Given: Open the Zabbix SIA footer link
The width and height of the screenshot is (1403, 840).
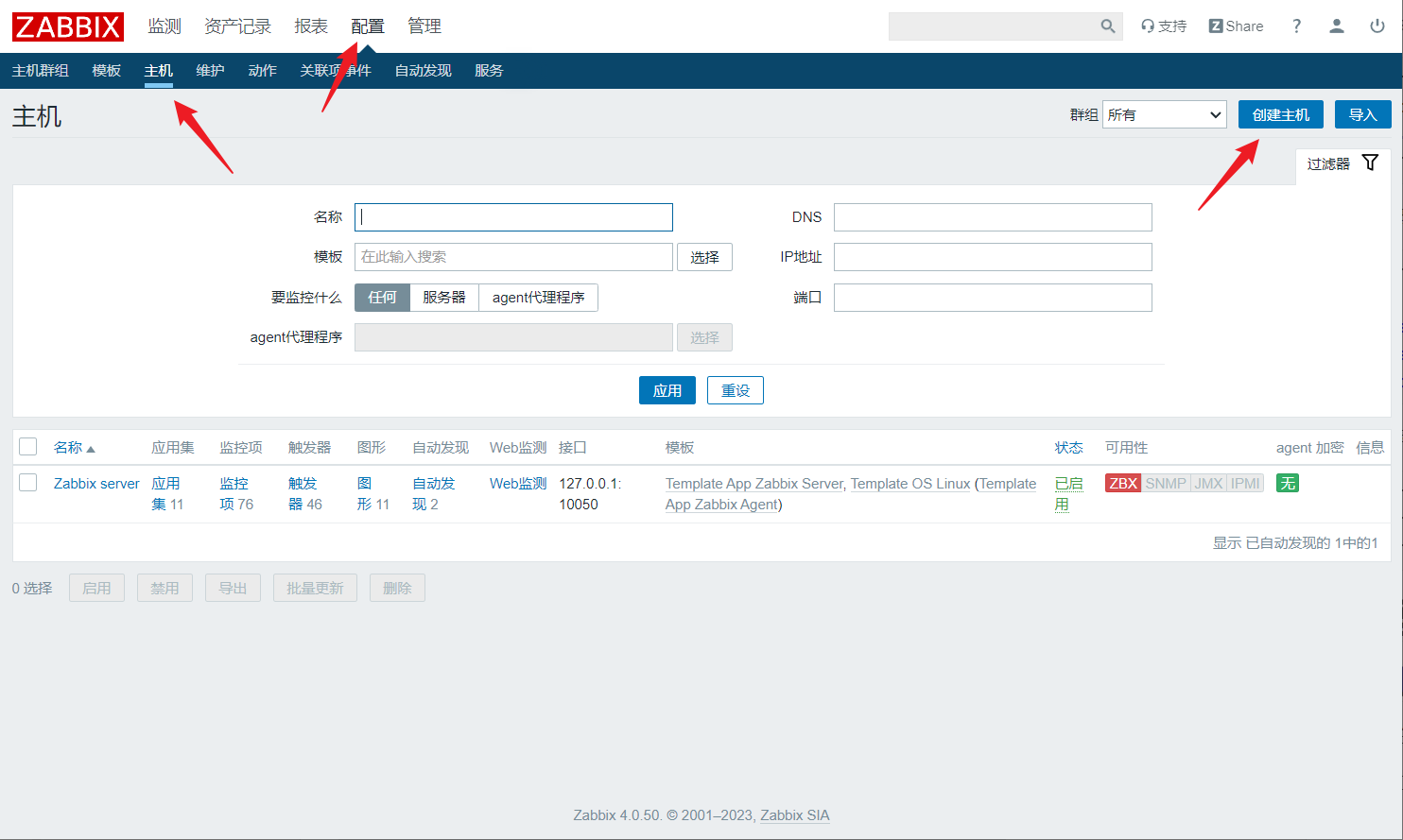Looking at the screenshot, I should (795, 814).
